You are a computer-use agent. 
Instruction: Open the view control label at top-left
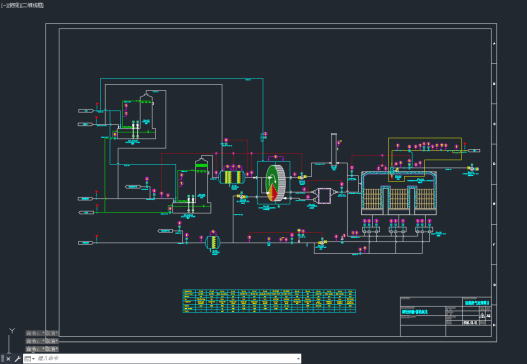pos(11,5)
